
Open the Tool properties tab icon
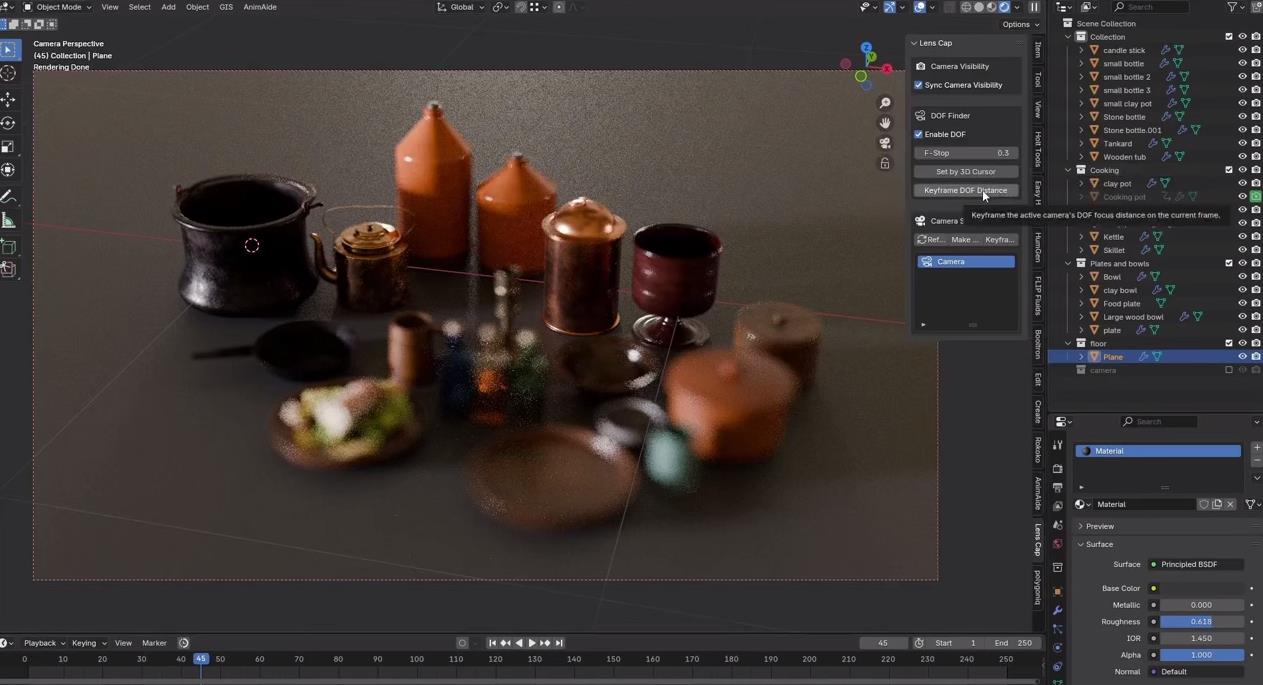point(1058,445)
